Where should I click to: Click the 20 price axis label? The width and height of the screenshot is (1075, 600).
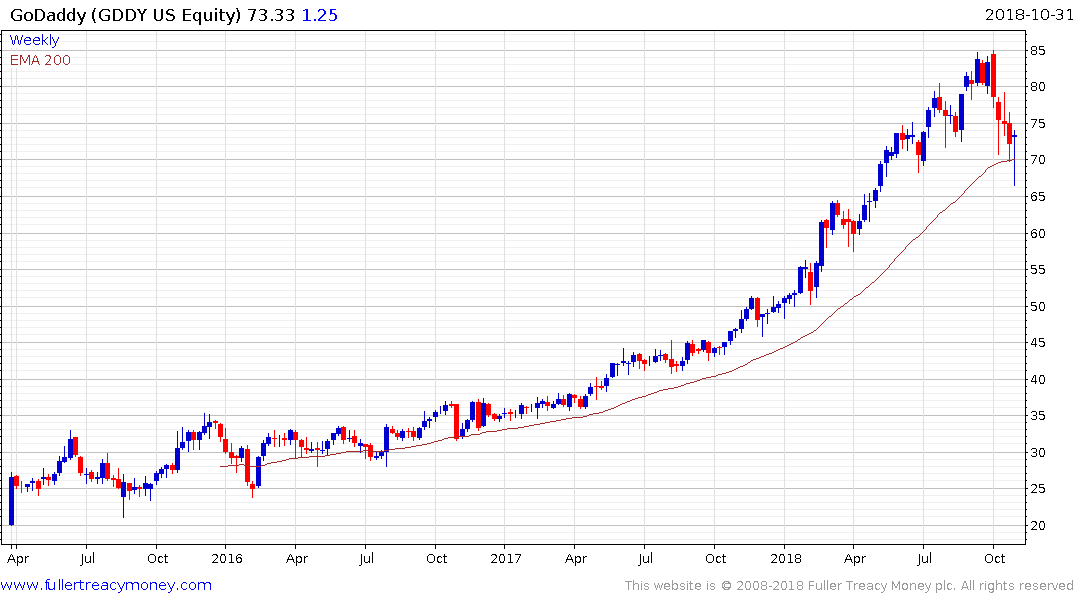pos(1037,526)
